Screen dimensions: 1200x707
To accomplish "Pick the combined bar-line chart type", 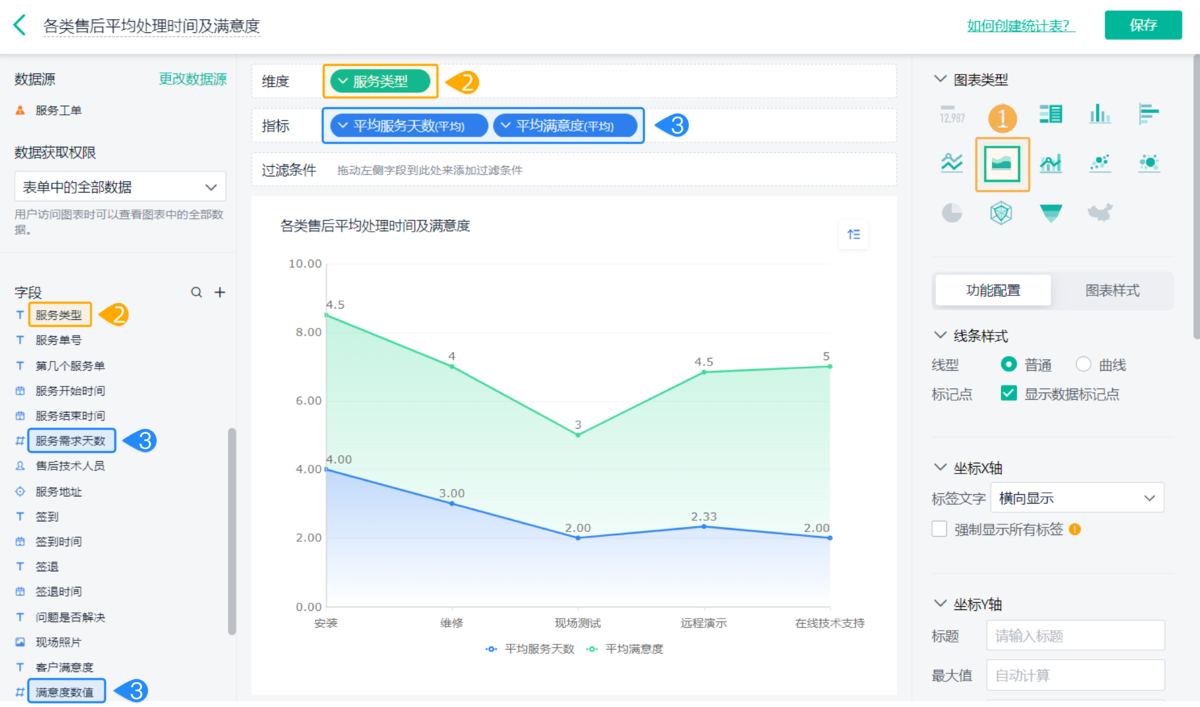I will pyautogui.click(x=1050, y=163).
